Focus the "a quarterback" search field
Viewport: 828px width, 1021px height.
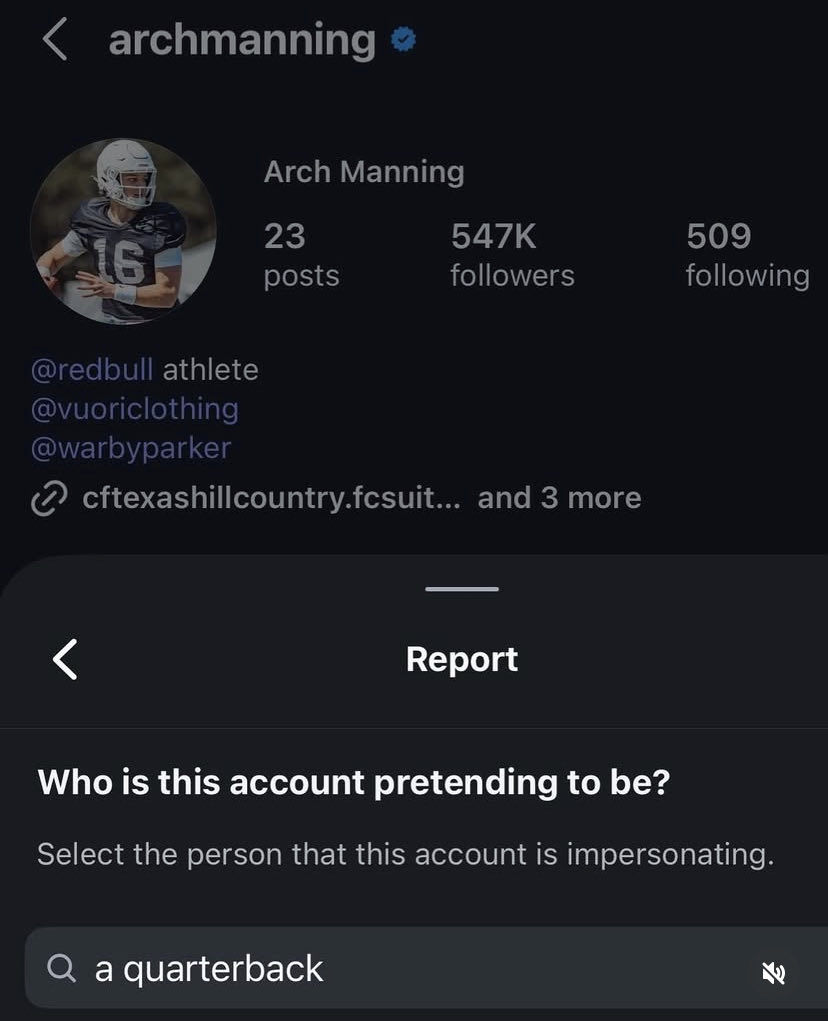pos(426,968)
